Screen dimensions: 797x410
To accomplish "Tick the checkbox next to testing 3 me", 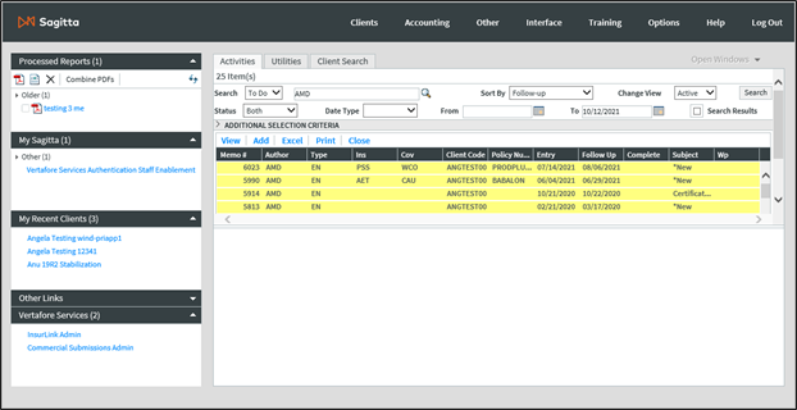I will point(26,108).
